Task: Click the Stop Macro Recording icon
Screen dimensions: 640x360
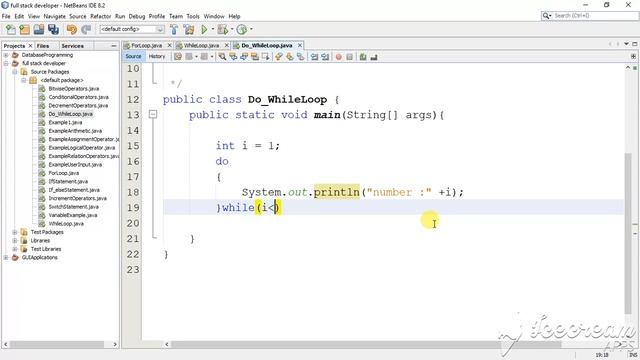Action: coord(349,57)
